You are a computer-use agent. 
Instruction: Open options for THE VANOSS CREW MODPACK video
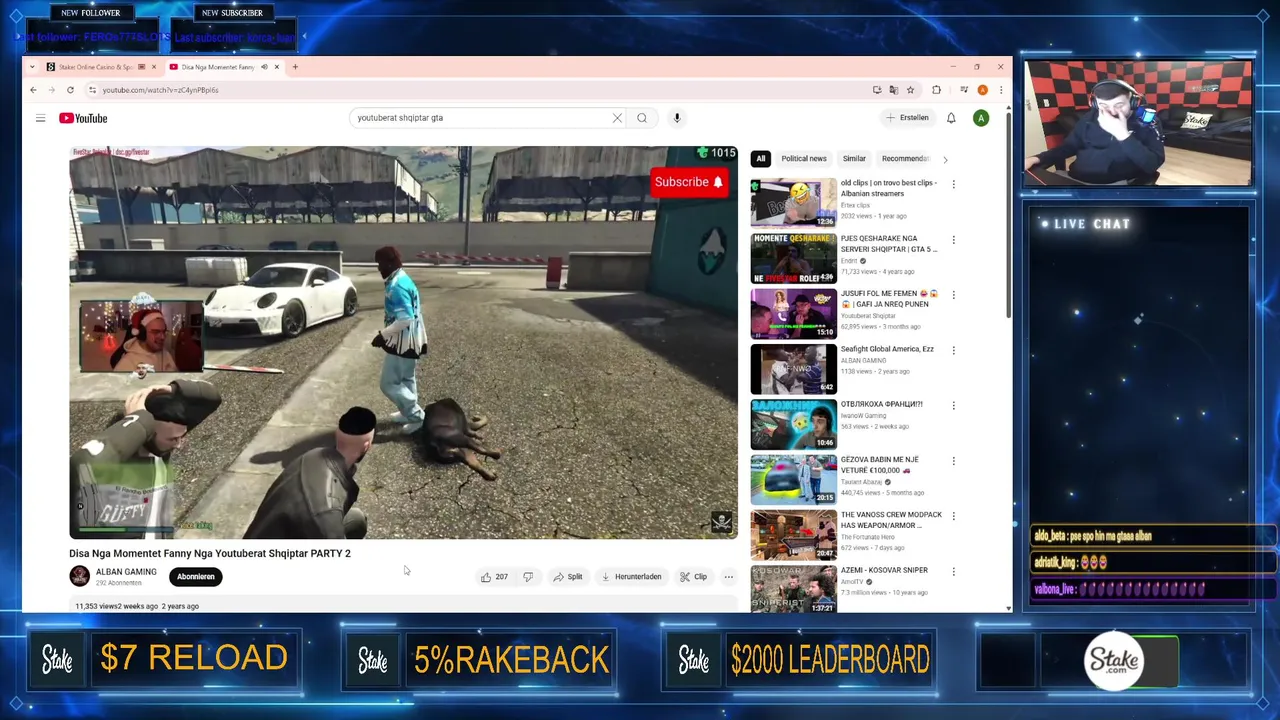[x=953, y=516]
